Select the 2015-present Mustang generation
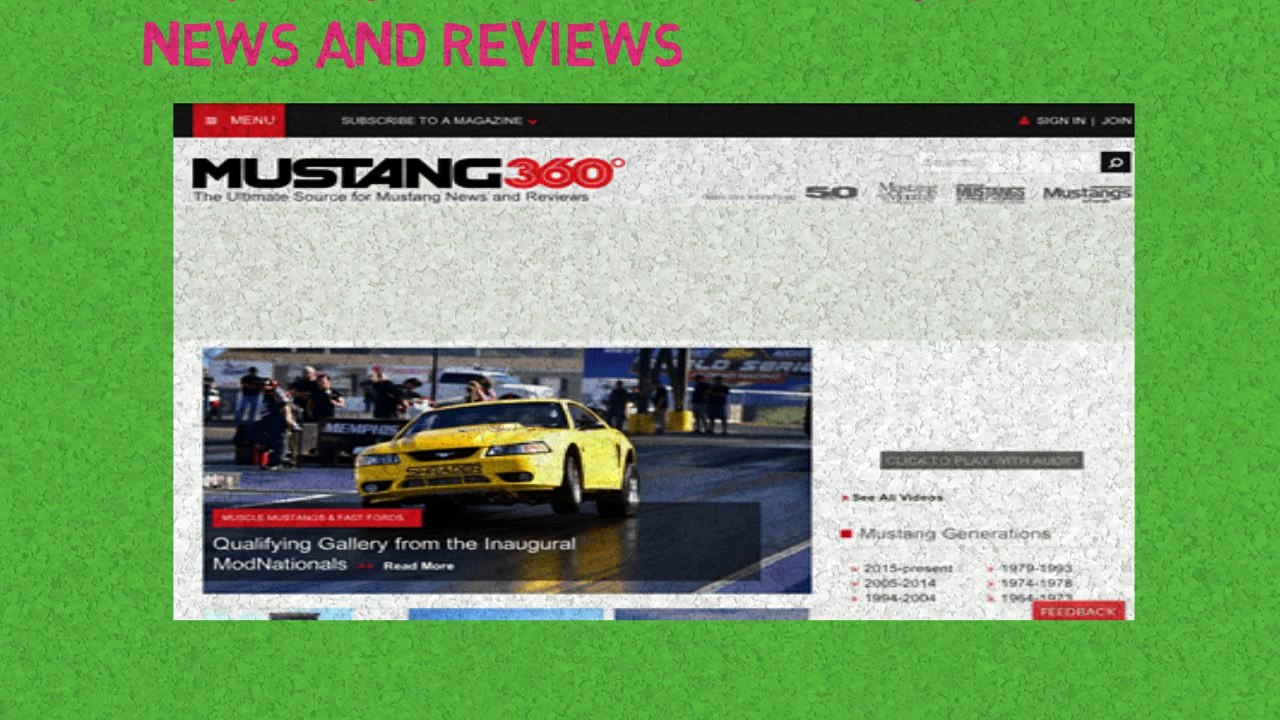 [x=907, y=568]
